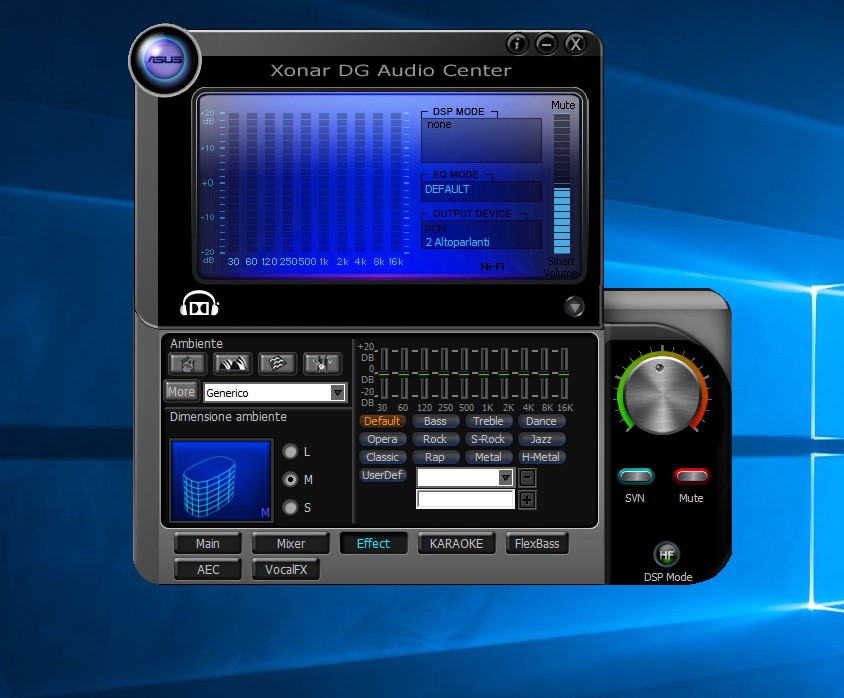Image resolution: width=844 pixels, height=698 pixels.
Task: Choose the Dance EQ preset
Action: [541, 421]
